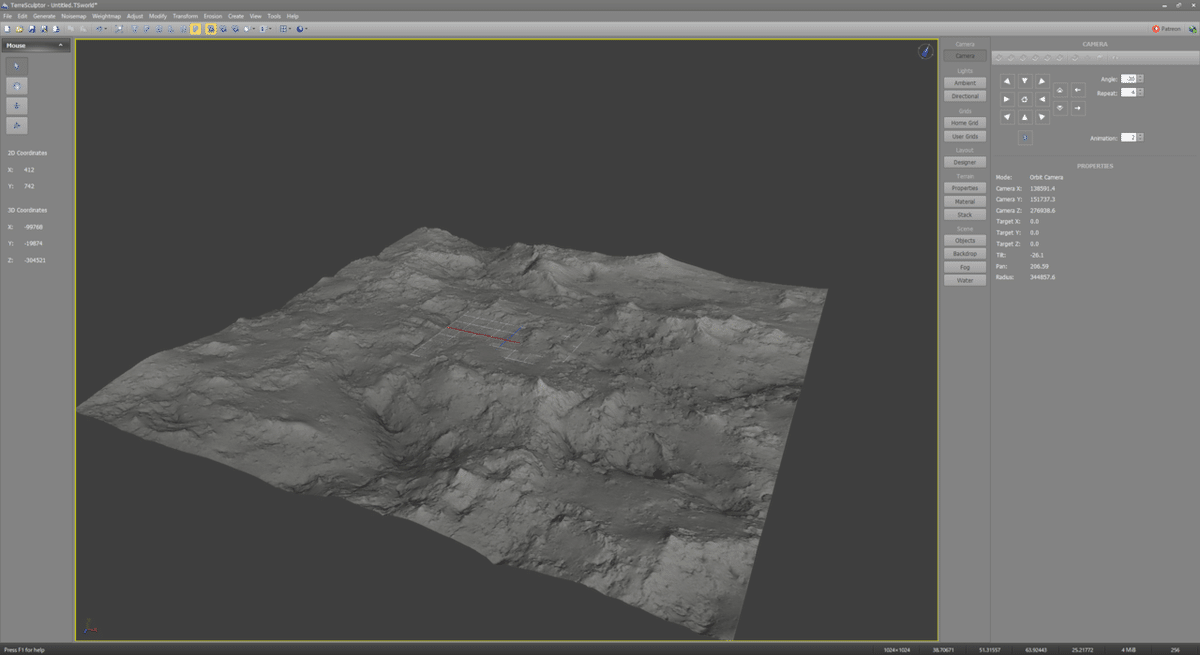Click the center camera reset arrow button
Screen dimensions: 1200x655
point(1024,99)
